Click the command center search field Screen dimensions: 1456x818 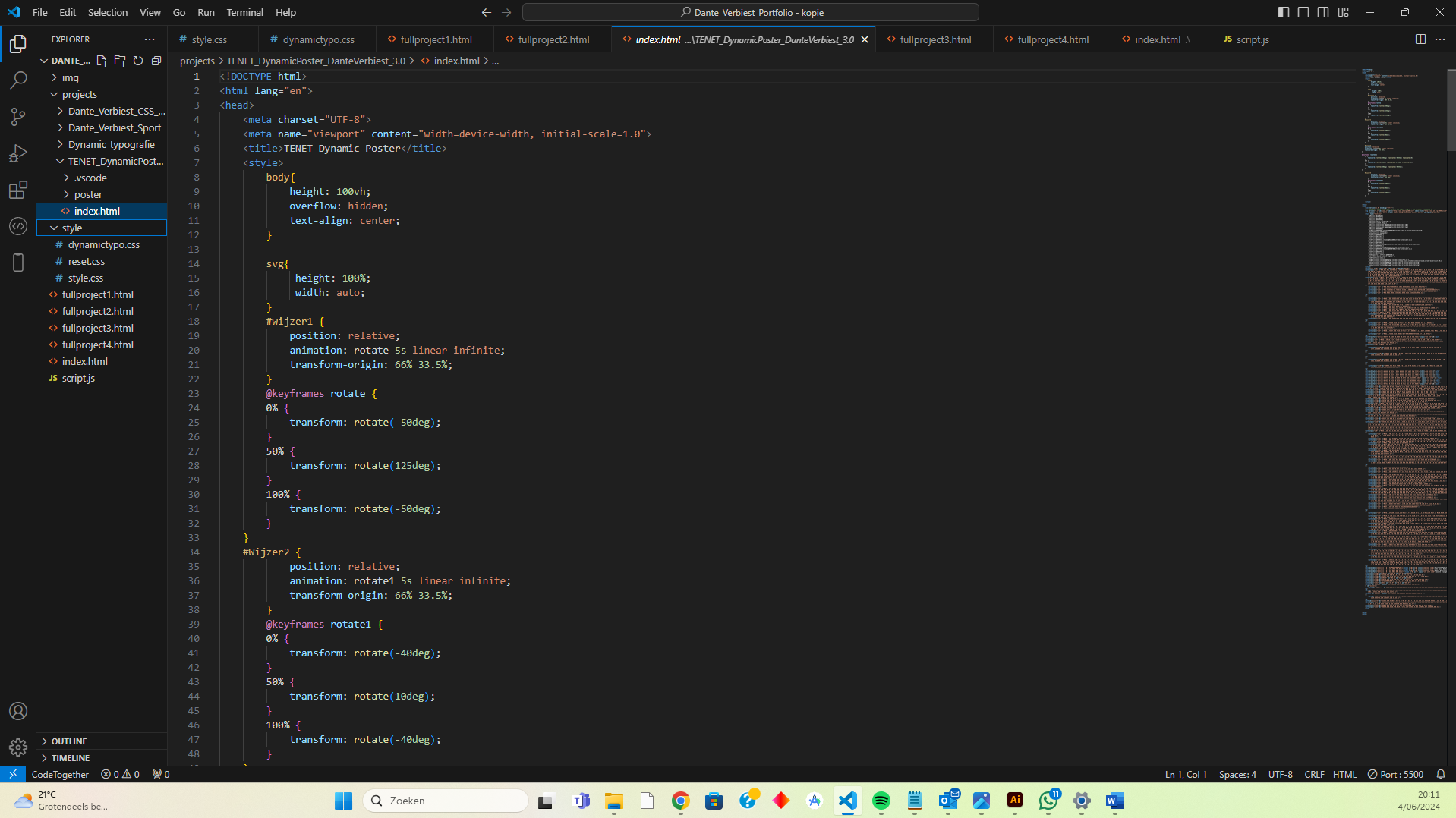tap(750, 12)
